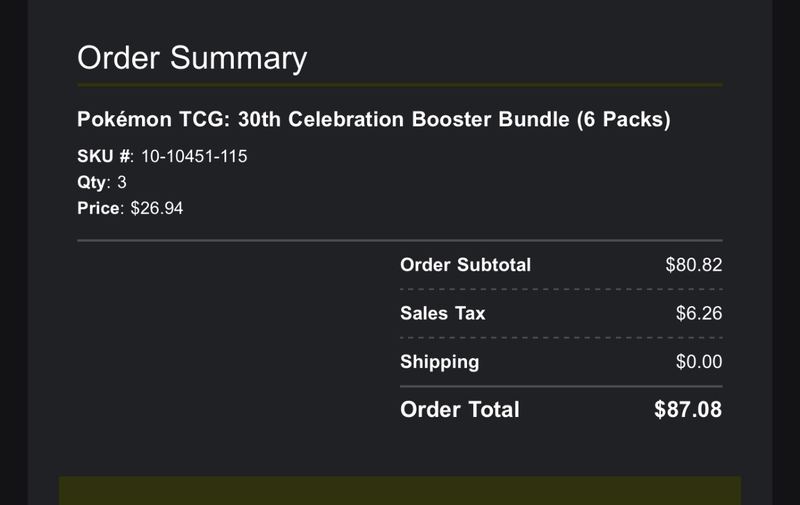Click the (6 Packs) text in title
Image resolution: width=800 pixels, height=505 pixels.
pos(623,119)
